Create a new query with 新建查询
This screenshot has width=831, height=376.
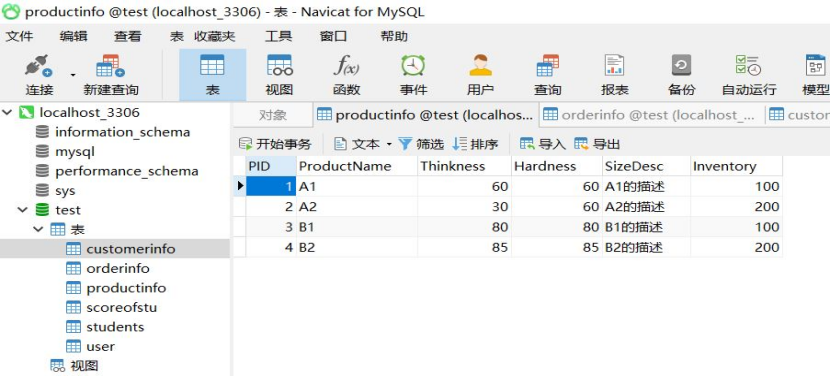pos(111,75)
